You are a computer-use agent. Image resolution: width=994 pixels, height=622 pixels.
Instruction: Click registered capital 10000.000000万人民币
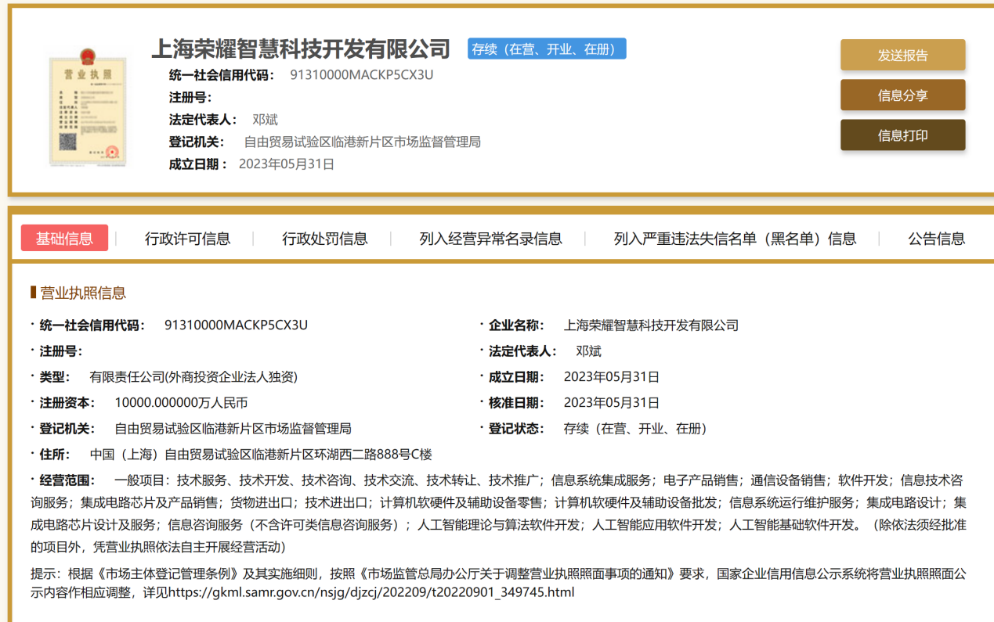pyautogui.click(x=181, y=403)
